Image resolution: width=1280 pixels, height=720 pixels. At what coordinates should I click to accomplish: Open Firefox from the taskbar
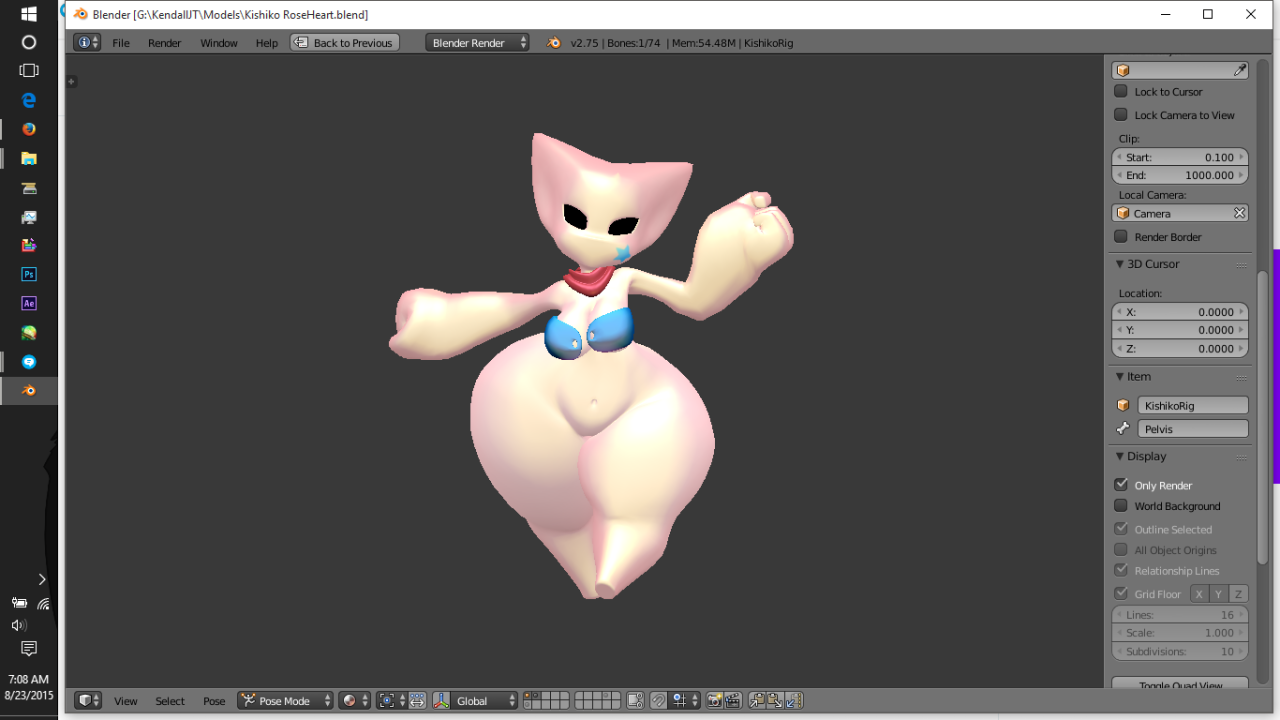click(29, 129)
